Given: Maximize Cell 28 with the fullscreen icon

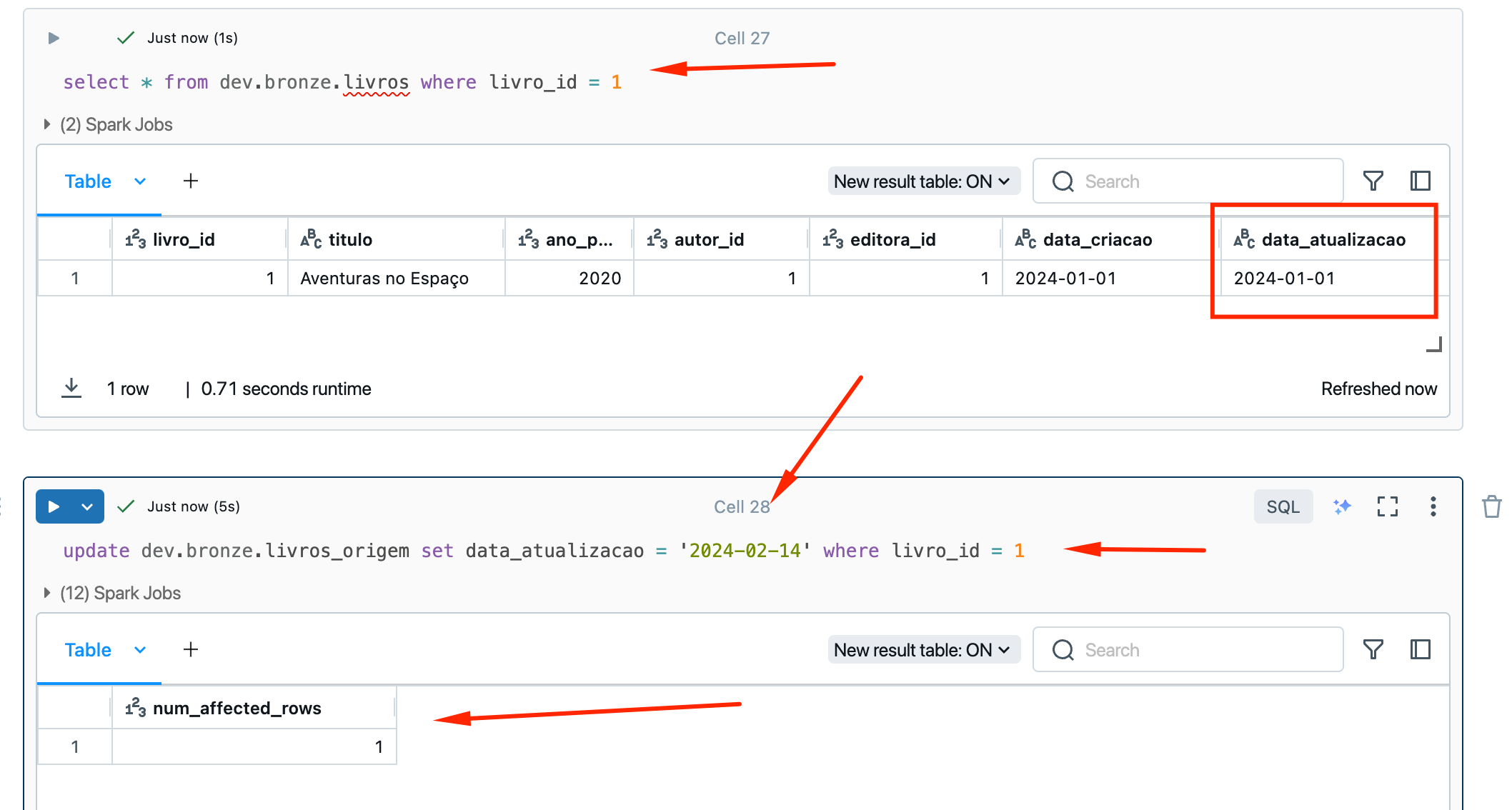Looking at the screenshot, I should [1387, 506].
